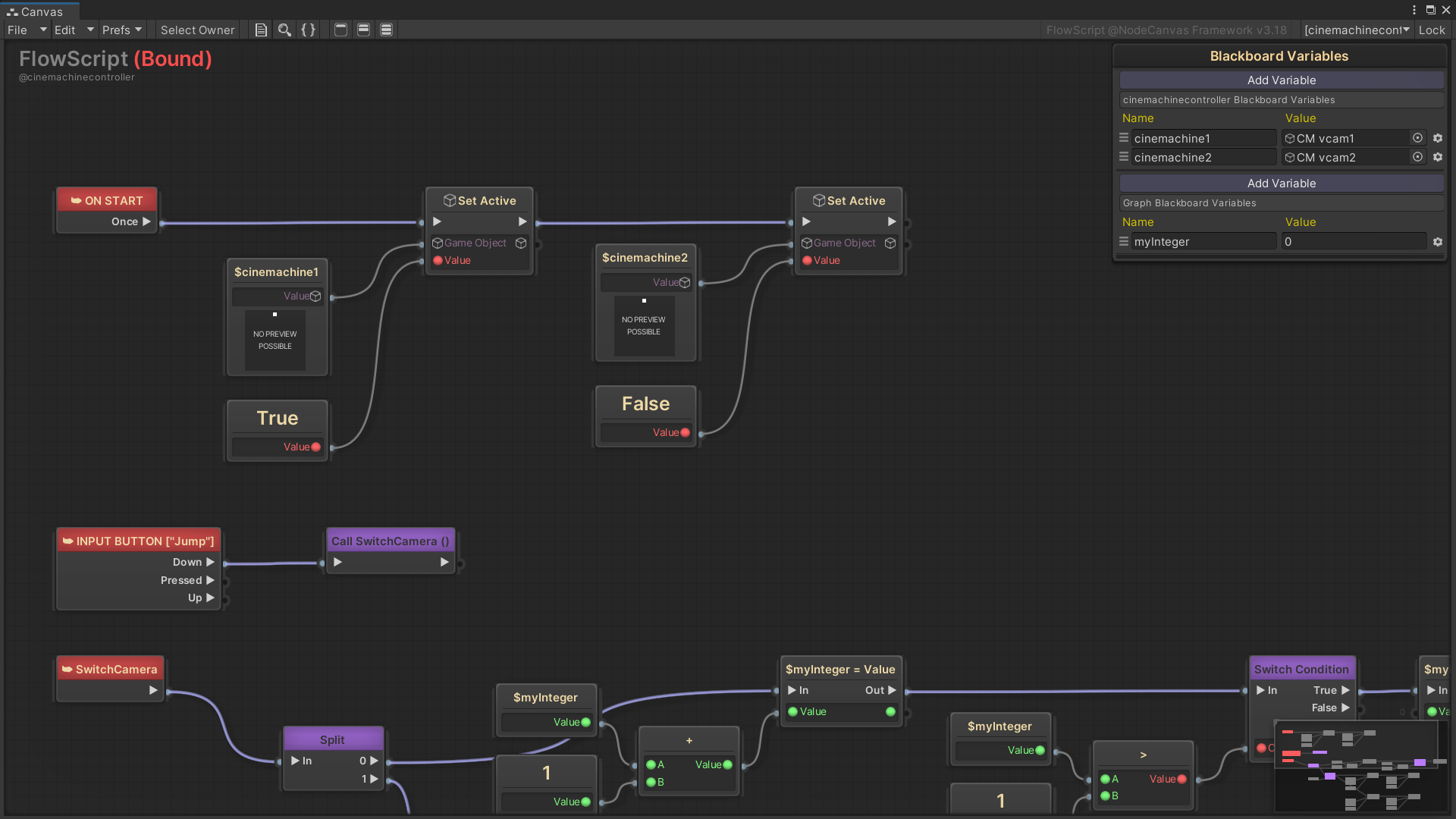Click the object picker circle for CM vcam2
The height and width of the screenshot is (819, 1456).
(x=1417, y=157)
